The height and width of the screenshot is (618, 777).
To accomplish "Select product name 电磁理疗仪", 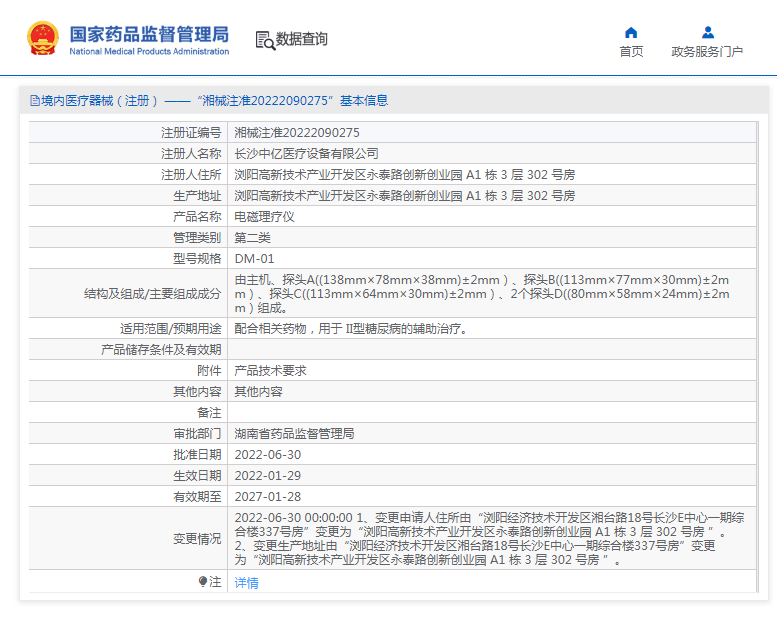I will click(265, 217).
